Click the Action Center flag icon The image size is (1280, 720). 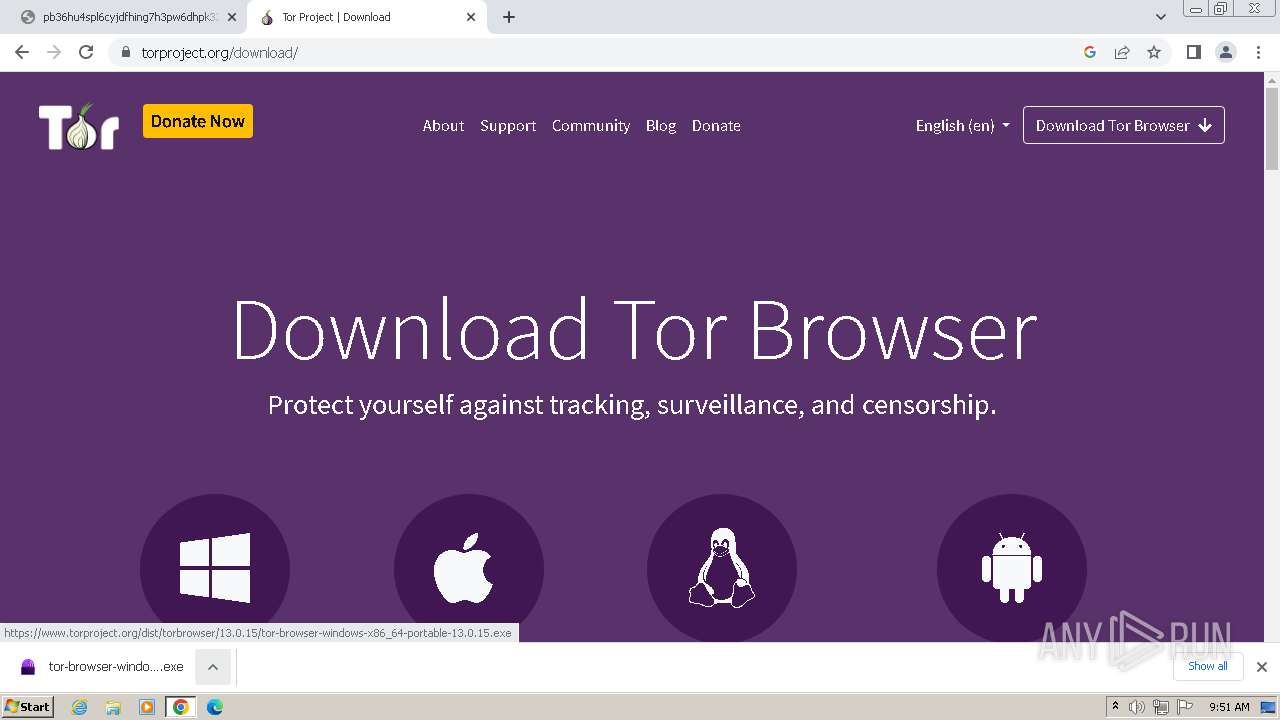1185,707
